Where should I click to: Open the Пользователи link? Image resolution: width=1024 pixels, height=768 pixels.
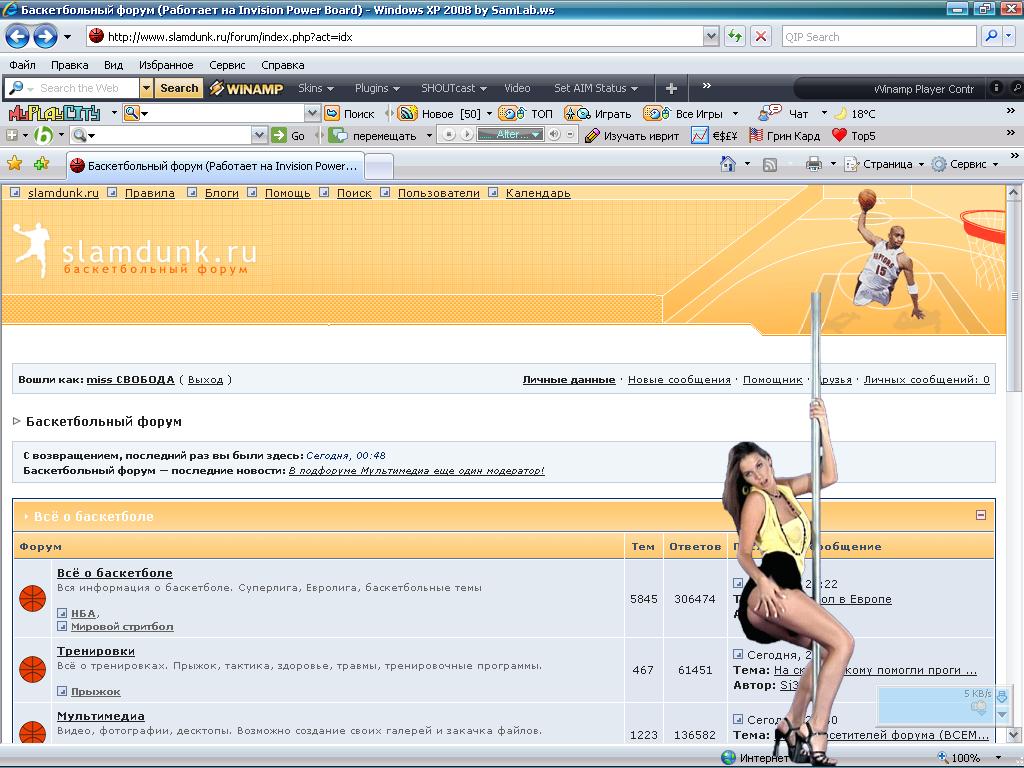438,193
